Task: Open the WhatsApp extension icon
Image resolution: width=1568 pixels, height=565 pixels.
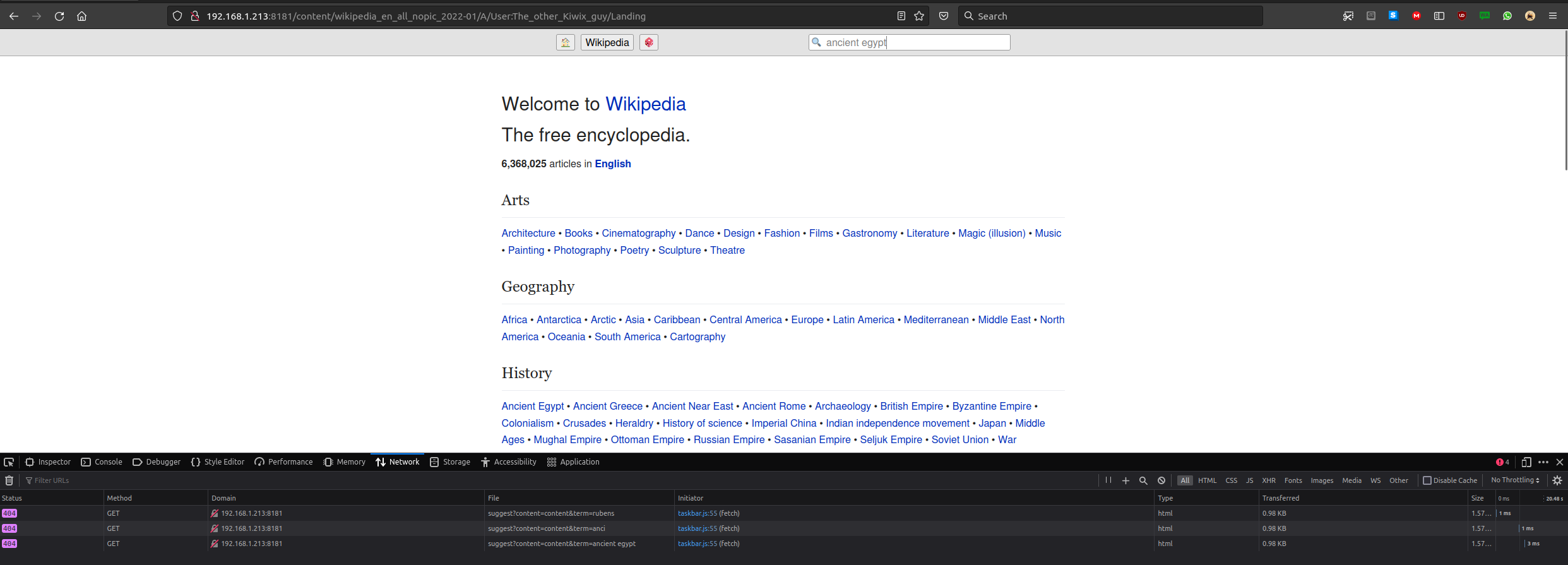Action: (x=1507, y=16)
